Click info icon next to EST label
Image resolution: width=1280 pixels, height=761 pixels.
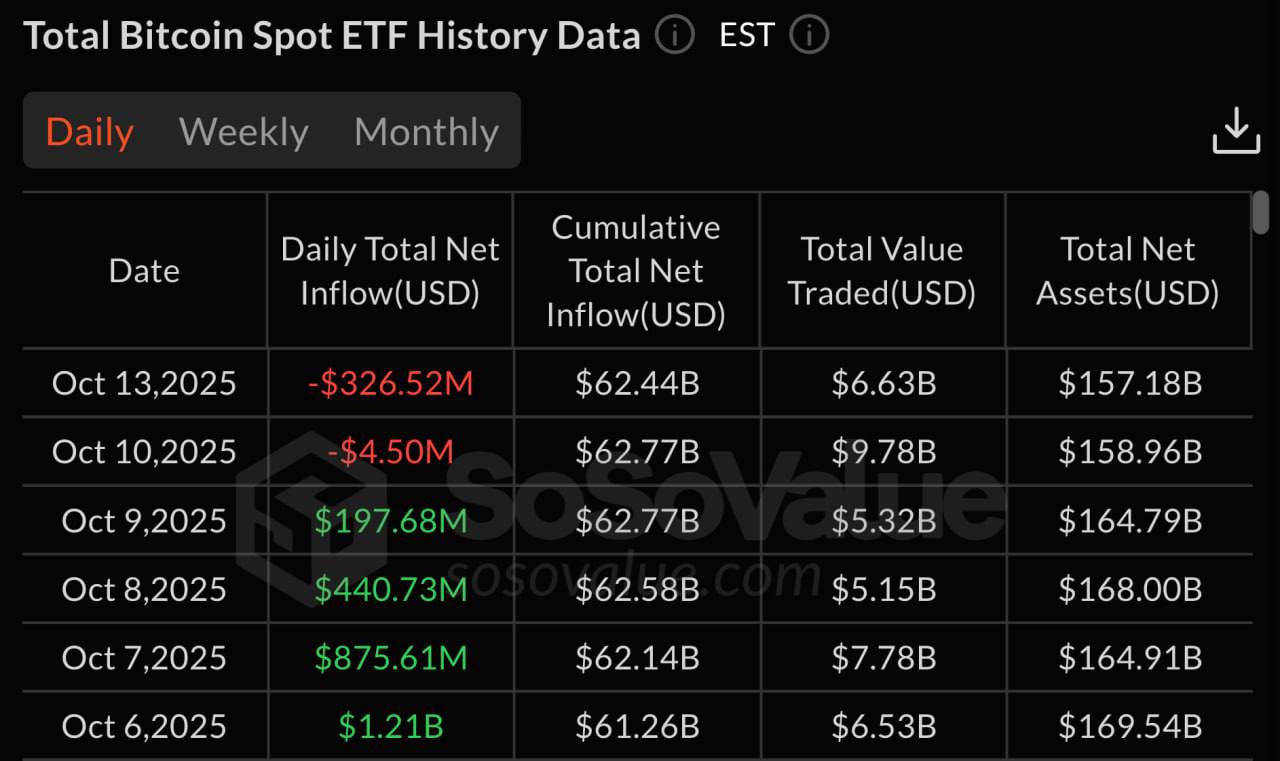808,36
